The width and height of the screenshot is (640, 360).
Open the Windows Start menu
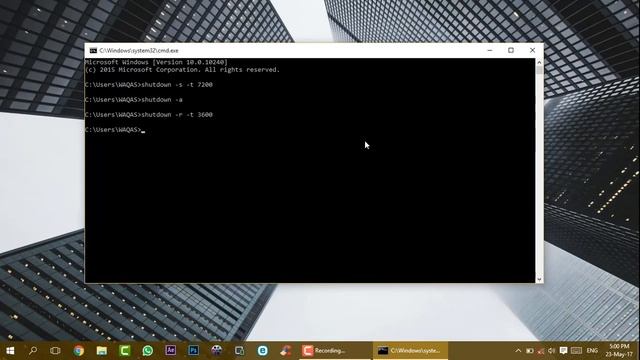click(x=10, y=351)
